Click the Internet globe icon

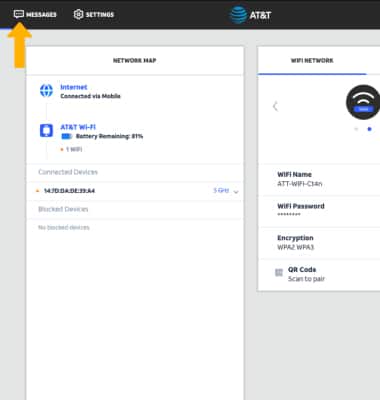pyautogui.click(x=46, y=90)
